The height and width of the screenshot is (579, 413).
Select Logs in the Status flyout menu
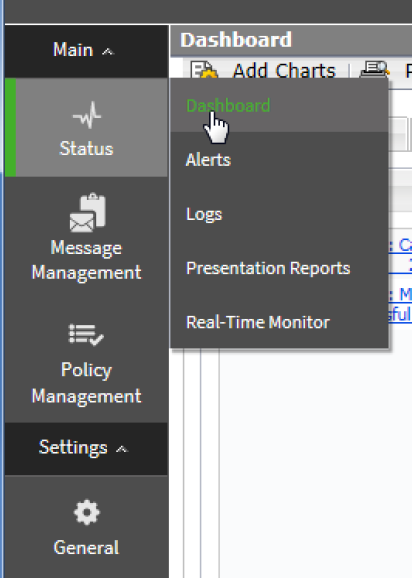click(204, 215)
